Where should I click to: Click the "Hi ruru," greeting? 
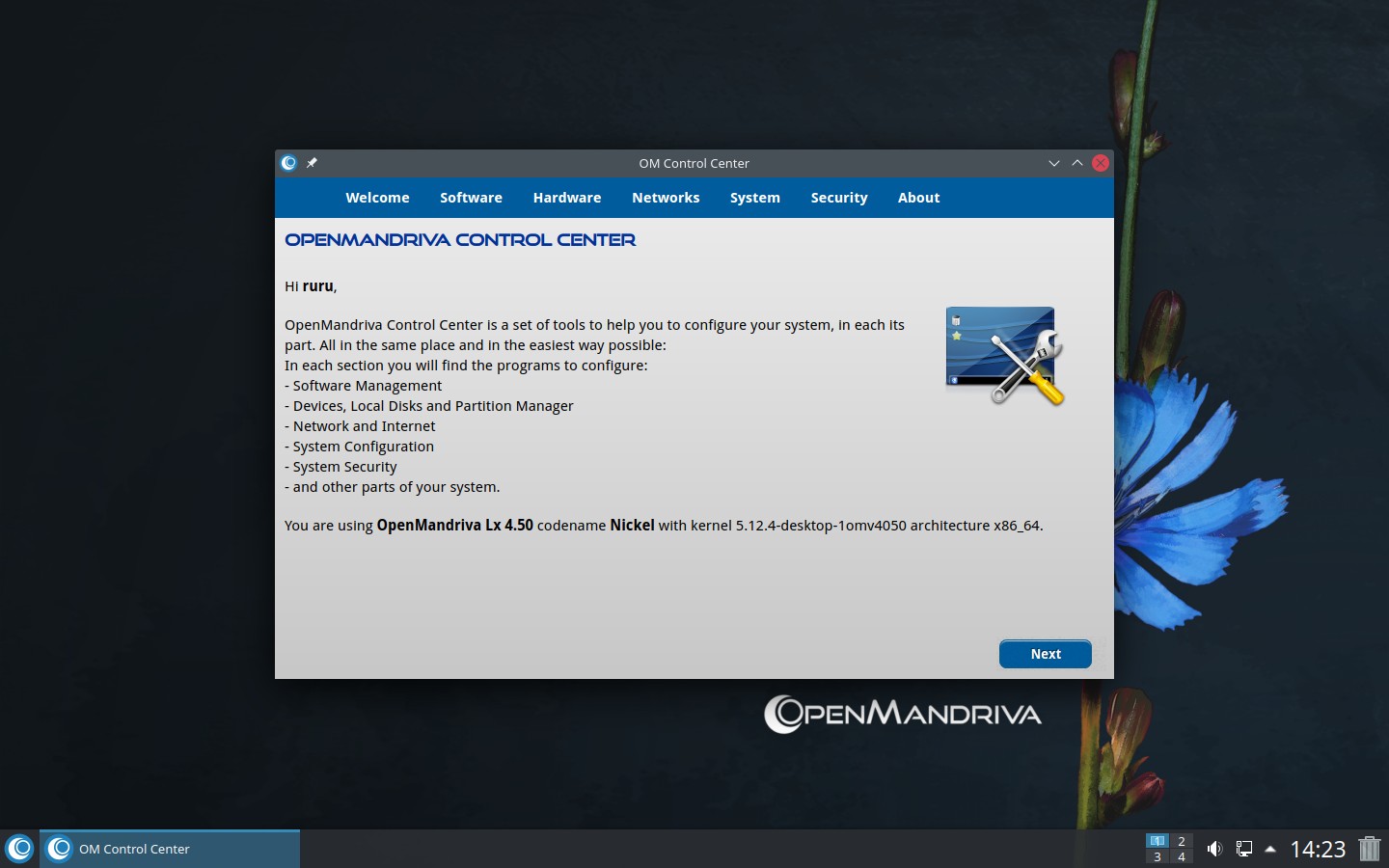click(311, 286)
